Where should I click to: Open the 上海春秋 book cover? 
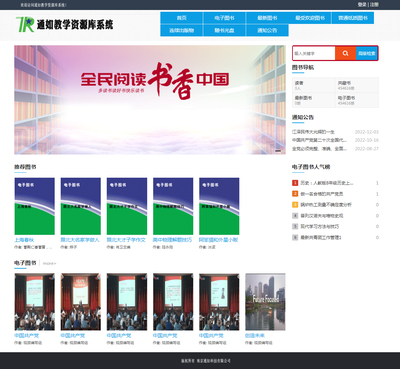(x=35, y=206)
